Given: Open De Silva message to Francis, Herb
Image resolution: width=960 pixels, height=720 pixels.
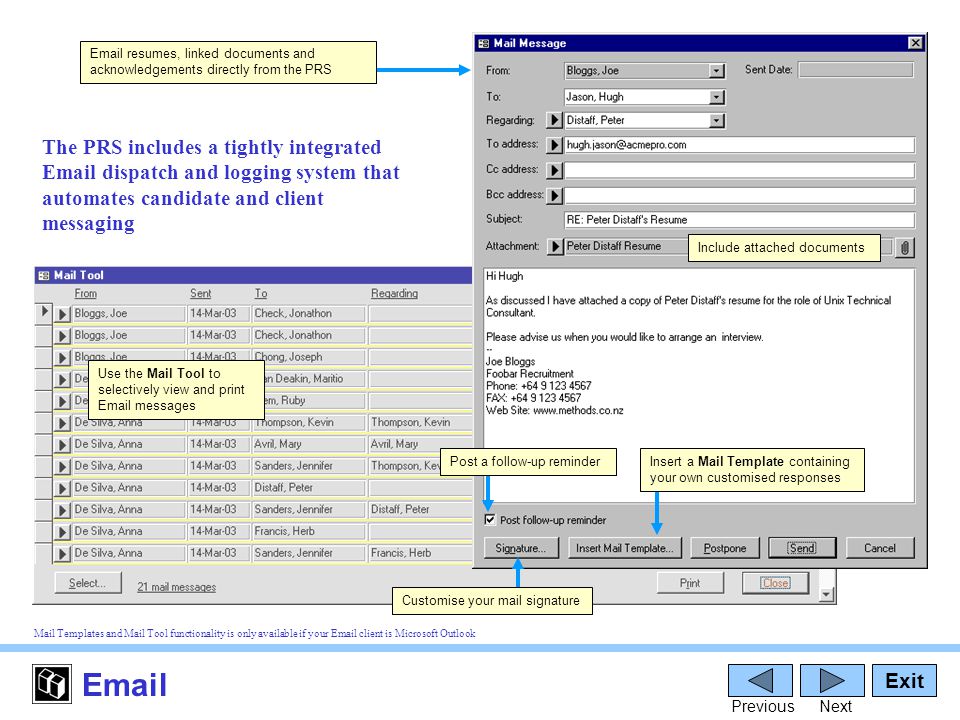Looking at the screenshot, I should click(x=62, y=532).
